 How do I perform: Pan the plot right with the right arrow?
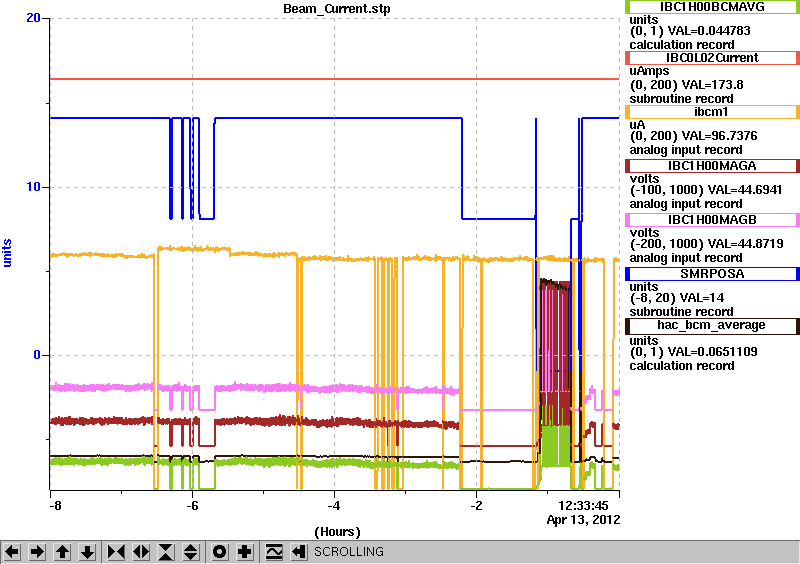(37, 552)
